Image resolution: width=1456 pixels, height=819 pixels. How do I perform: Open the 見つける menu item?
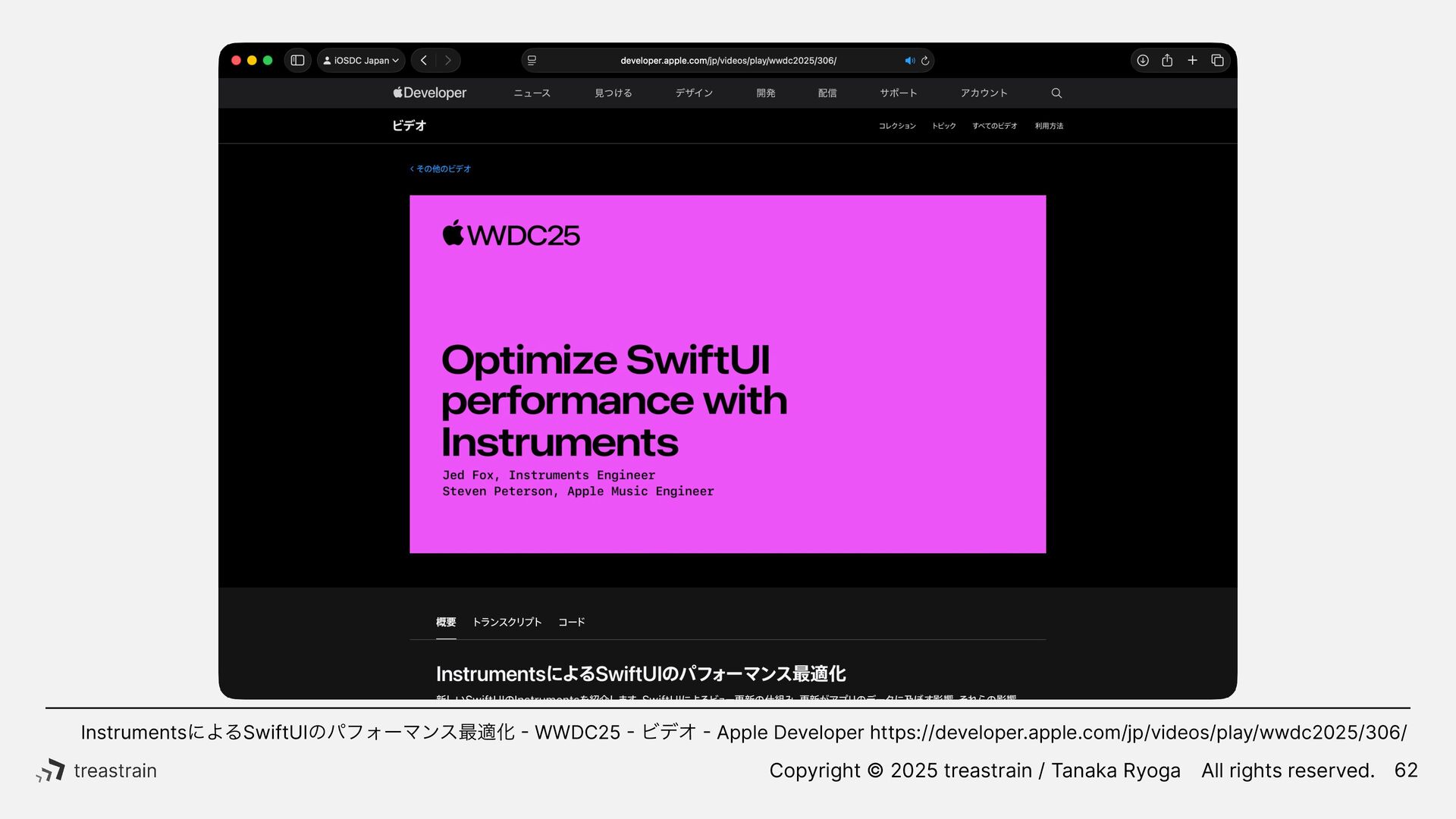coord(613,93)
